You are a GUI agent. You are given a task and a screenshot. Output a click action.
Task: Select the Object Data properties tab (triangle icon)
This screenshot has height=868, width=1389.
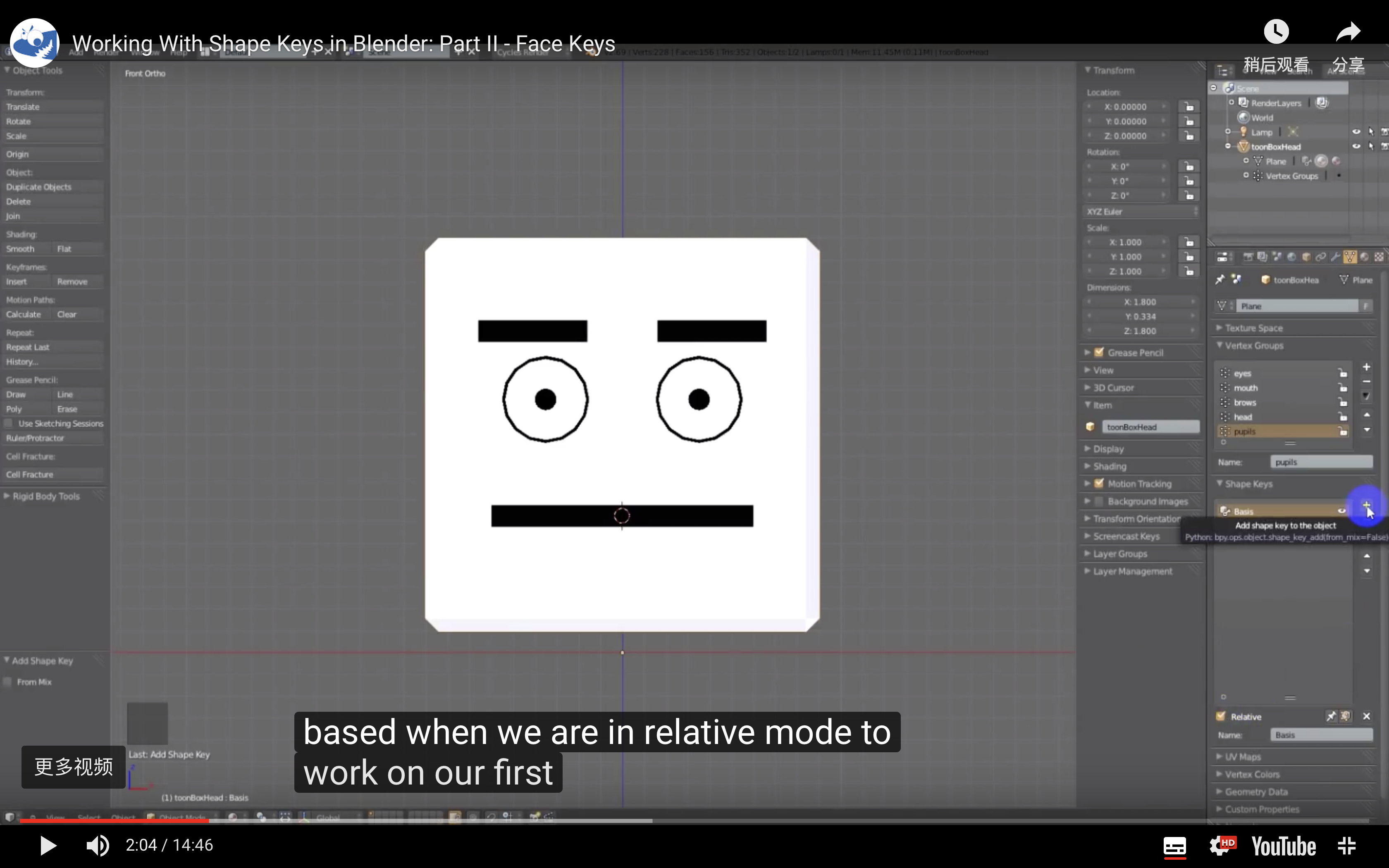pyautogui.click(x=1350, y=257)
